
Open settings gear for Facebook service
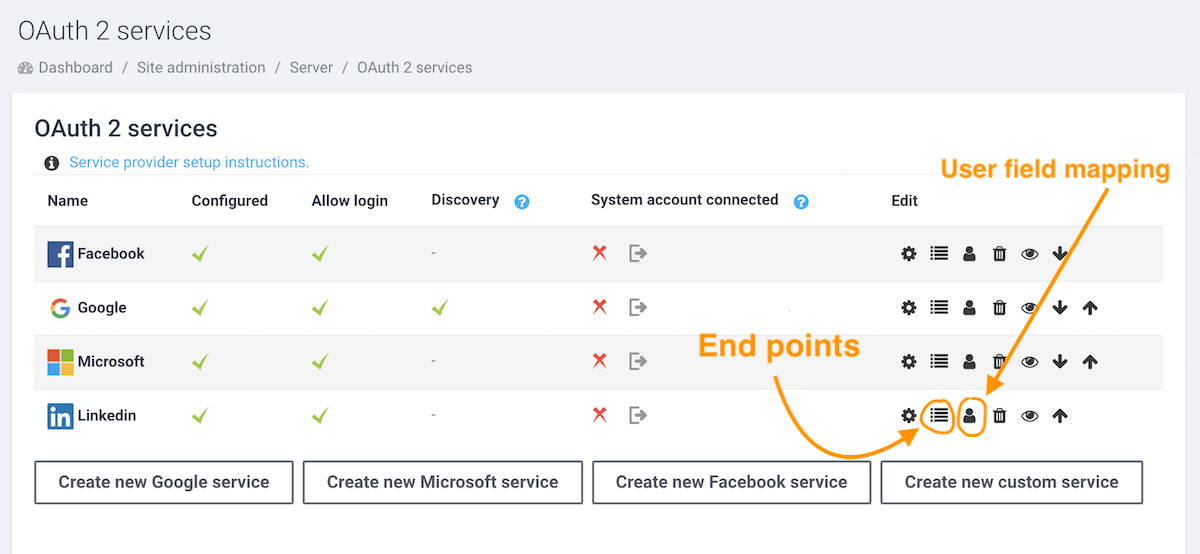point(908,254)
